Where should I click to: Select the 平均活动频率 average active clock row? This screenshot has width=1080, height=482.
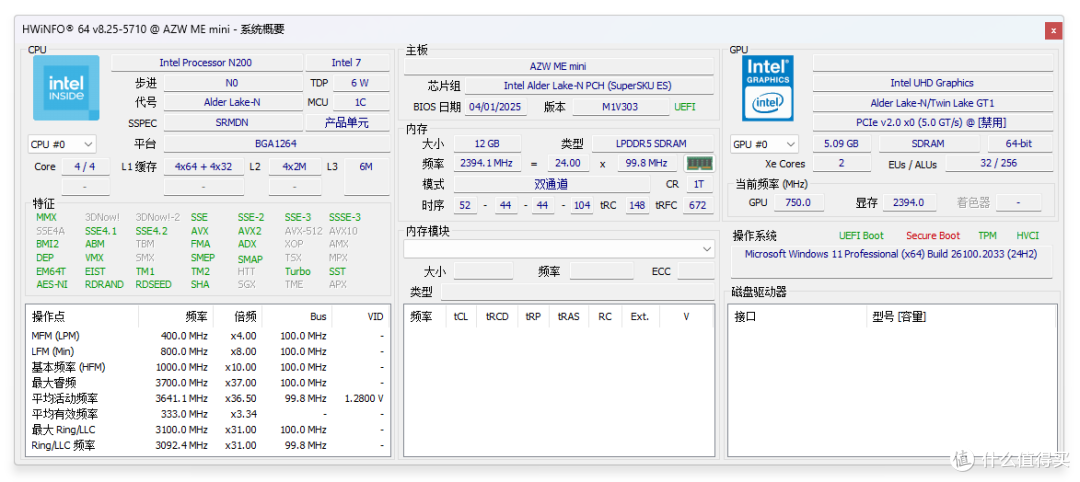click(208, 399)
